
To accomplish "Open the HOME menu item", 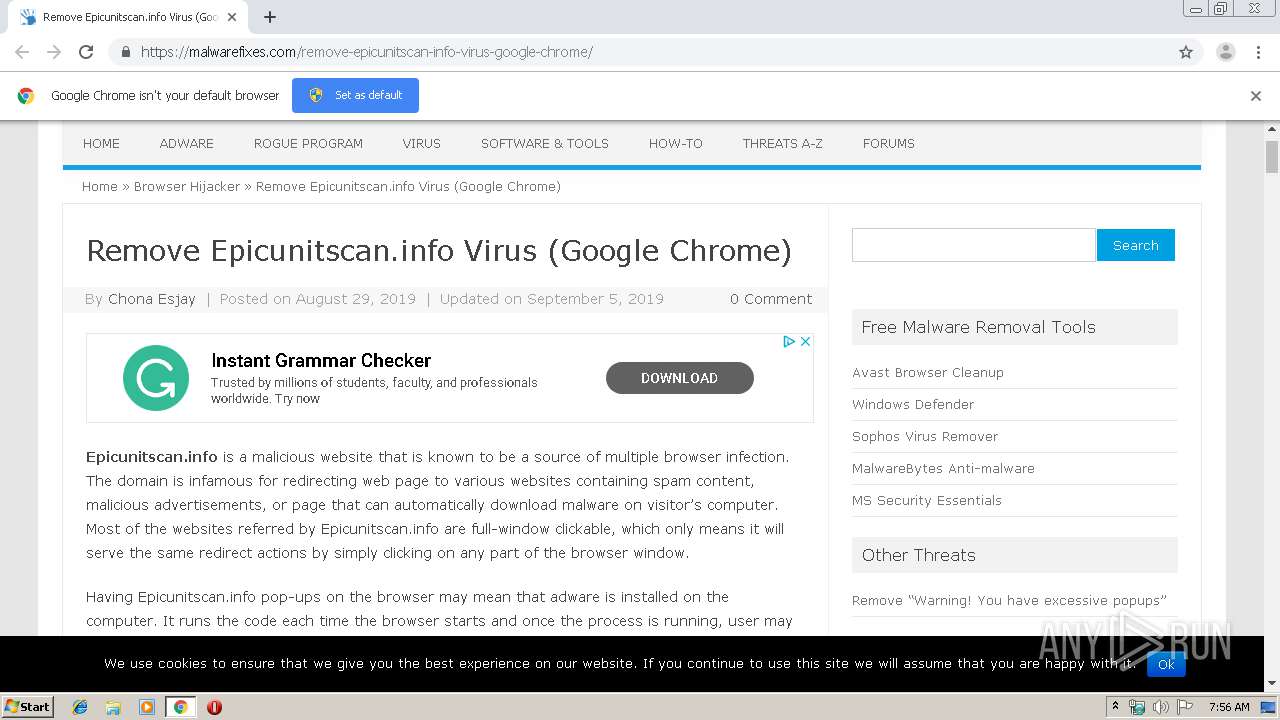I will tap(101, 144).
